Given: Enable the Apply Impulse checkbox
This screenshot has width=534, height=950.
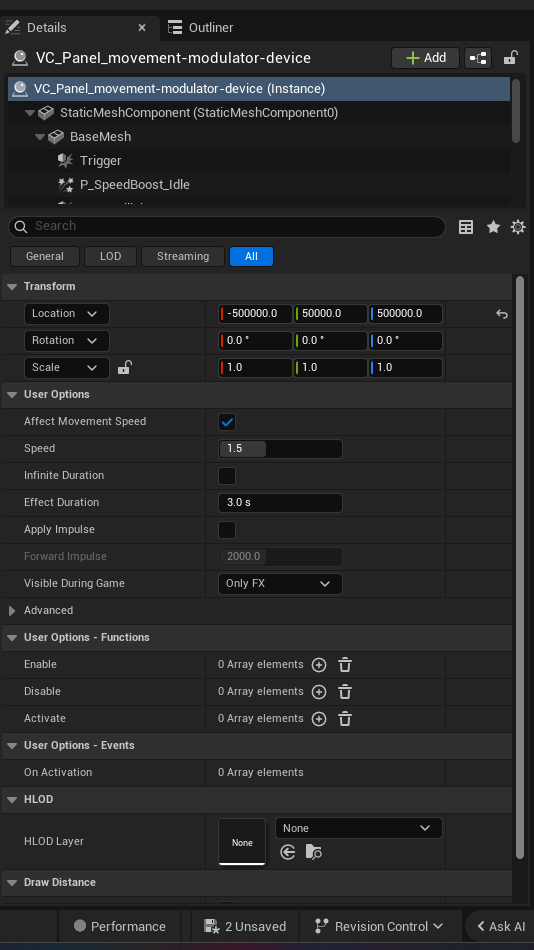Looking at the screenshot, I should [x=227, y=530].
